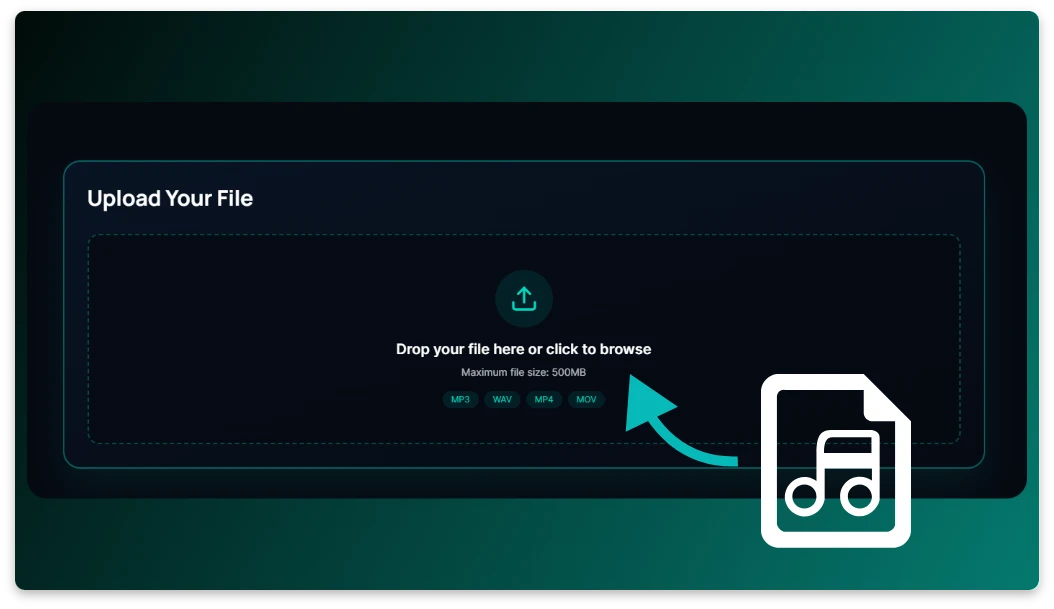Select the MP3 format badge

[x=460, y=399]
